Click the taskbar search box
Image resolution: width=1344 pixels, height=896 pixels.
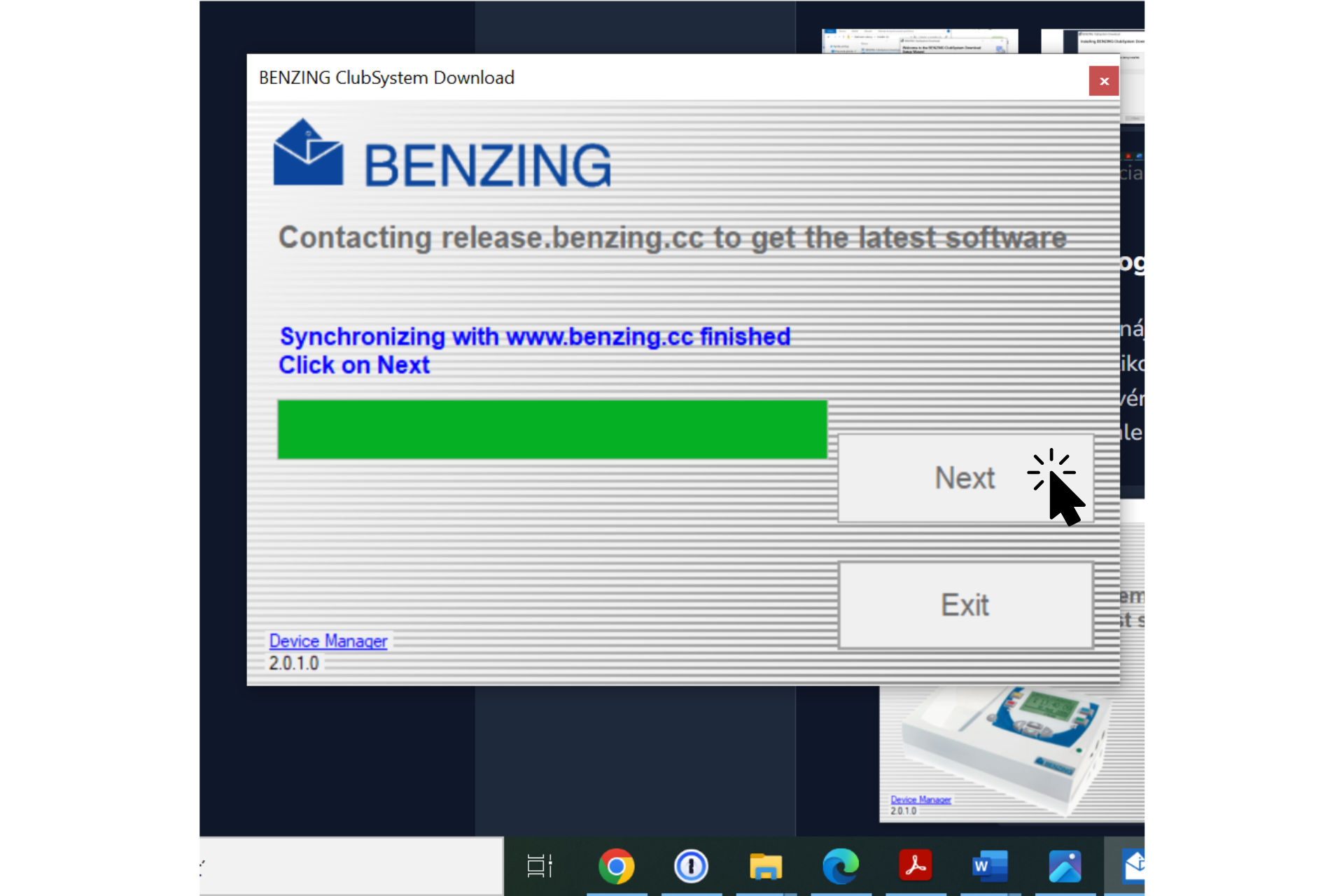(x=351, y=867)
